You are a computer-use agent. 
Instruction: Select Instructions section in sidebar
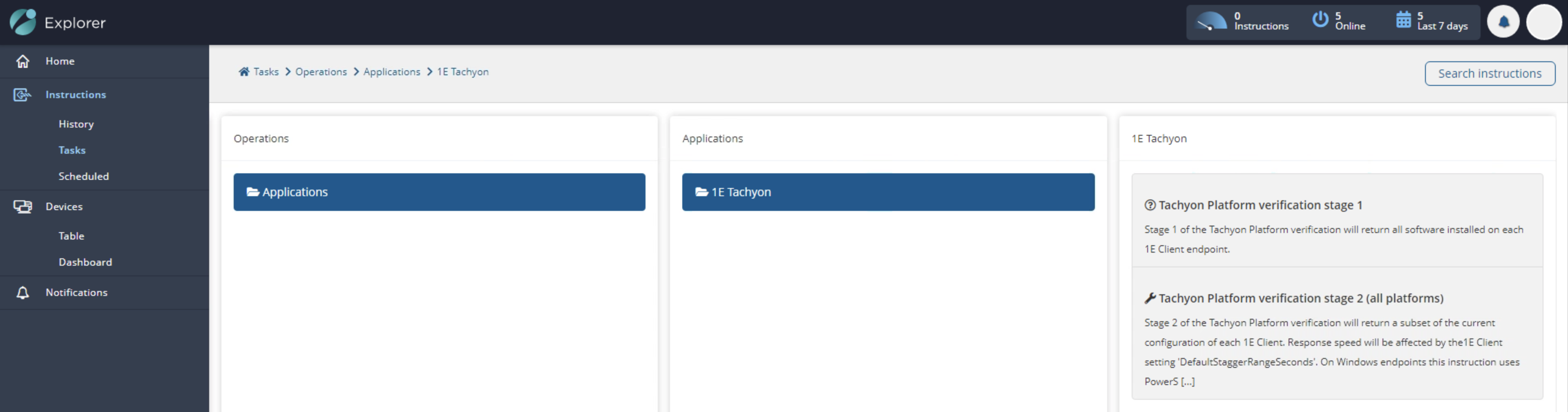[76, 94]
